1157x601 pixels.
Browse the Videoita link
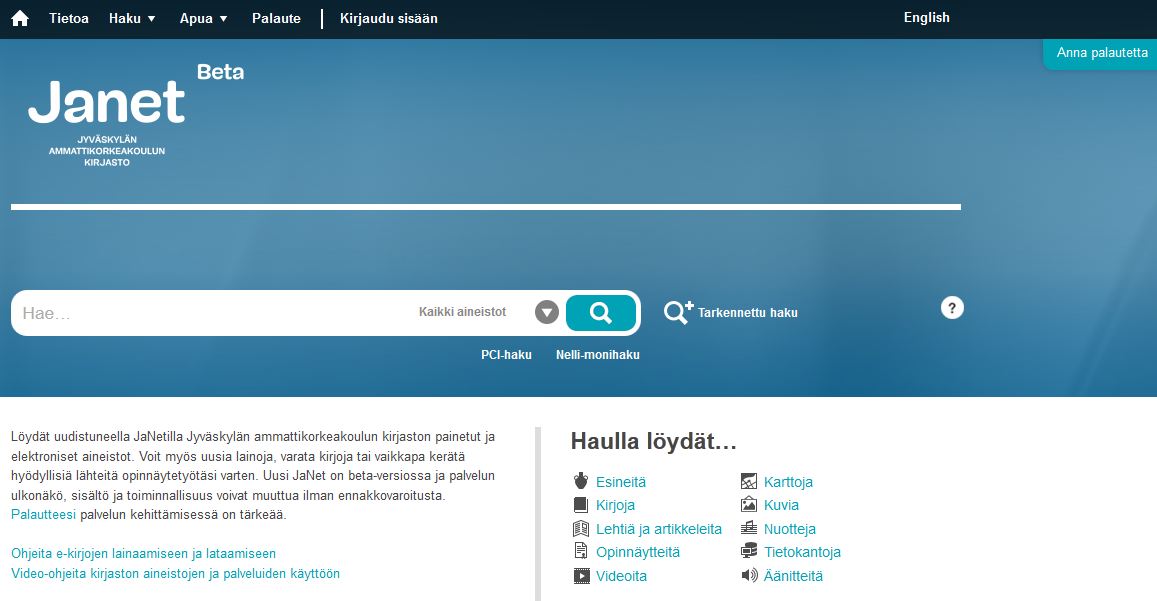point(621,576)
